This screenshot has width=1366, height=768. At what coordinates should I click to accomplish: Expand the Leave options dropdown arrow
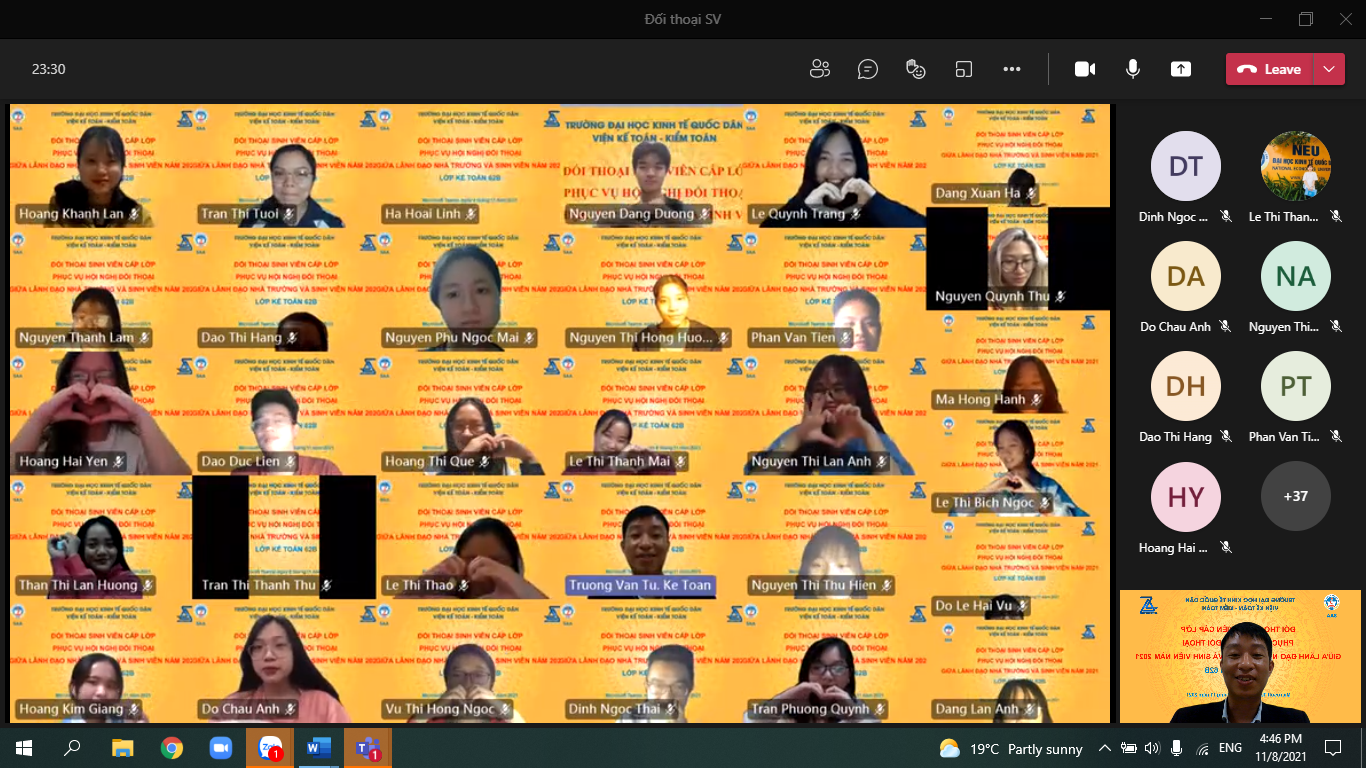1329,69
